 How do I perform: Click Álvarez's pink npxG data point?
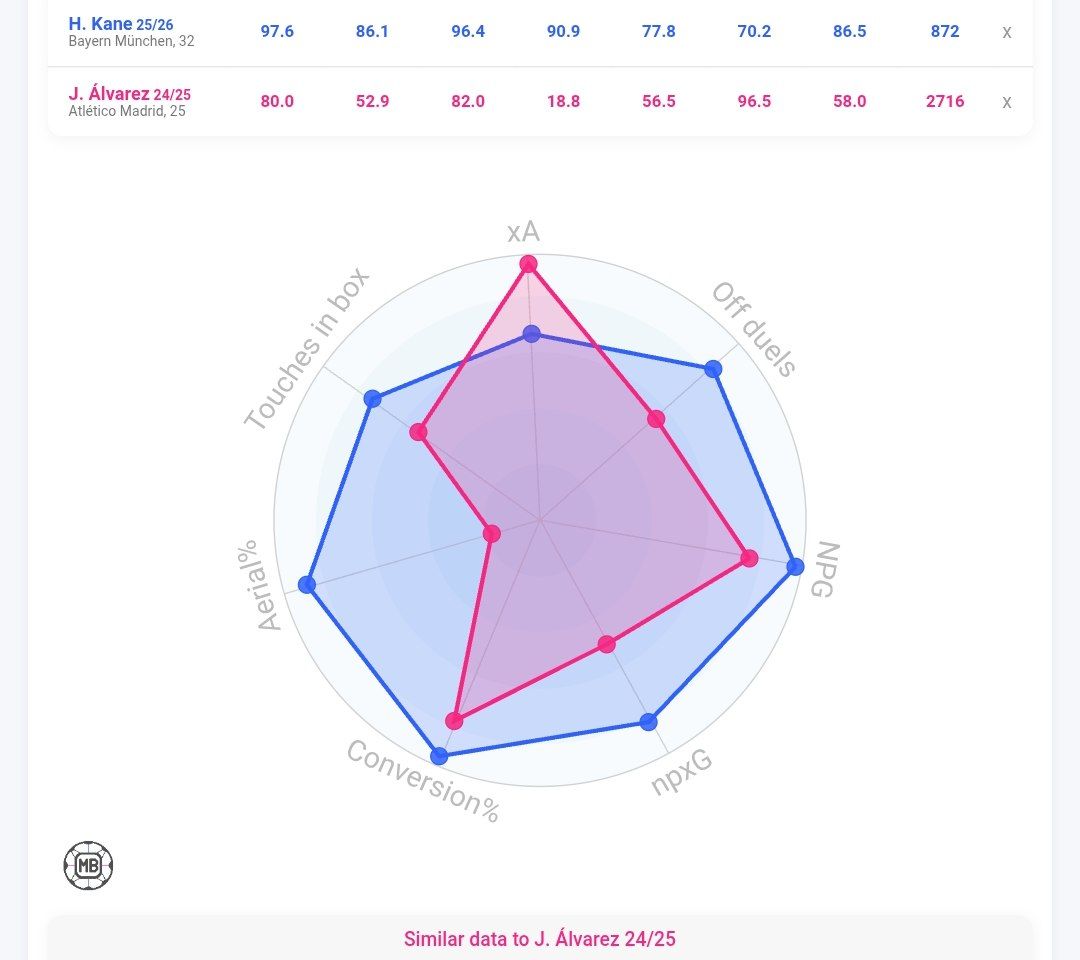[x=606, y=644]
